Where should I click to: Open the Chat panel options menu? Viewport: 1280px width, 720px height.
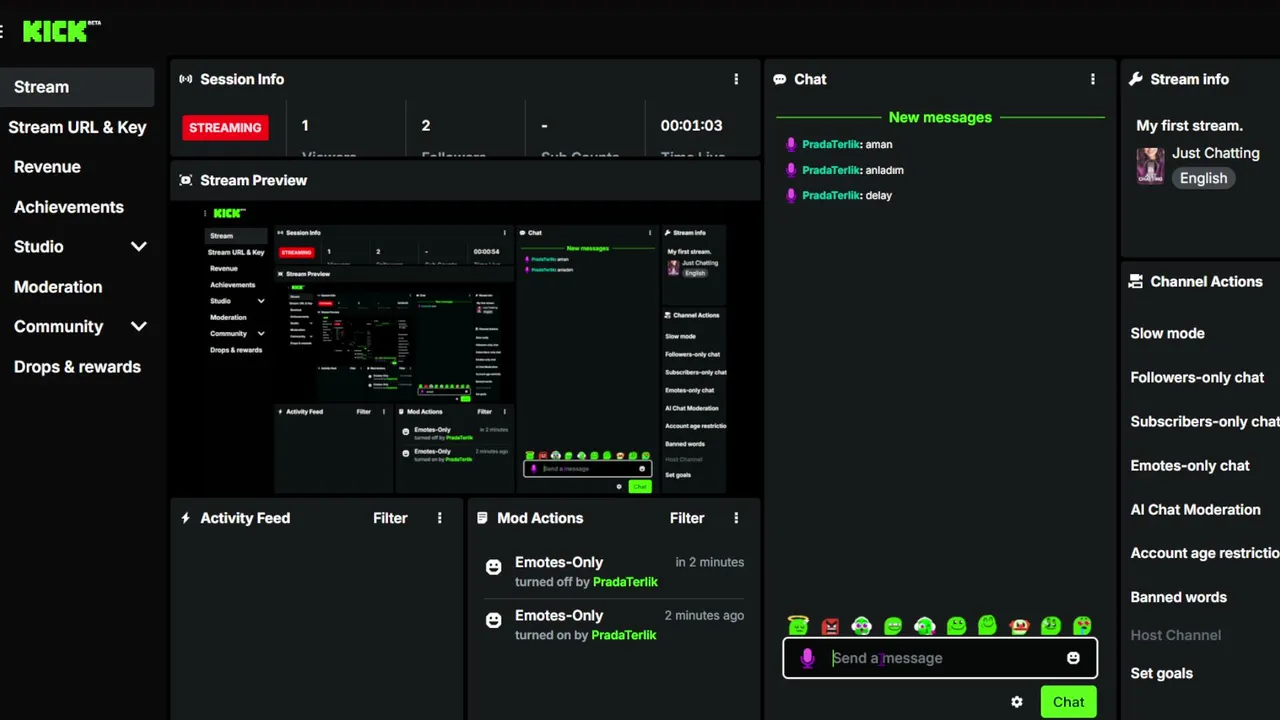click(x=1092, y=79)
